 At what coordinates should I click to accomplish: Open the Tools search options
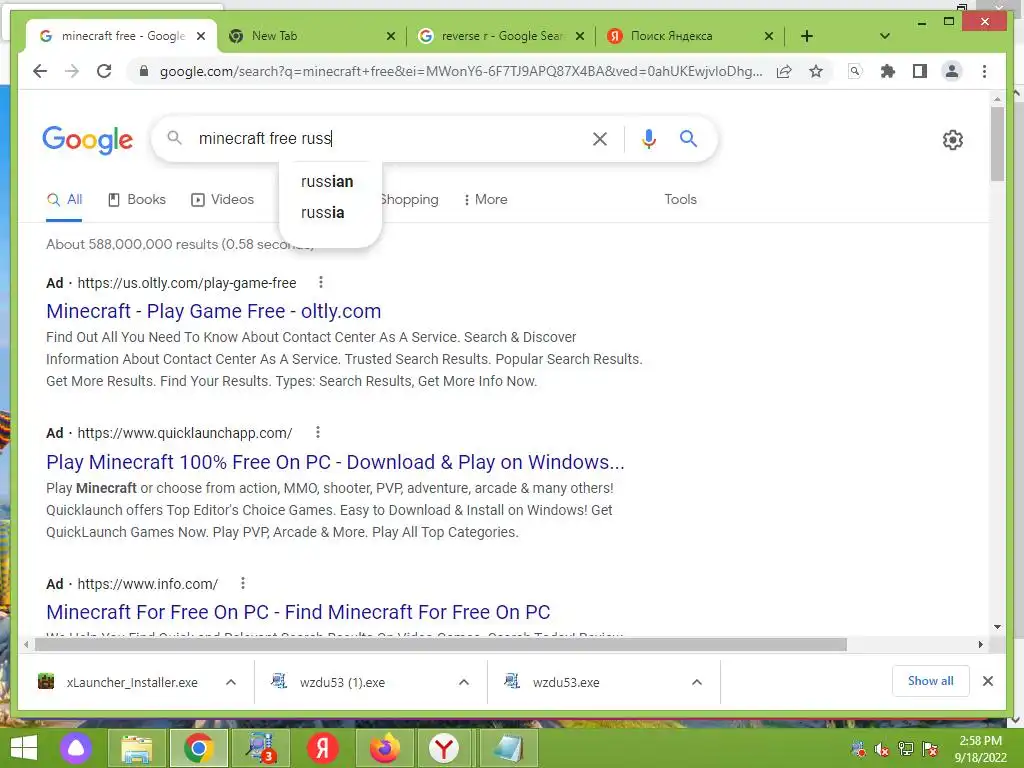(x=680, y=199)
